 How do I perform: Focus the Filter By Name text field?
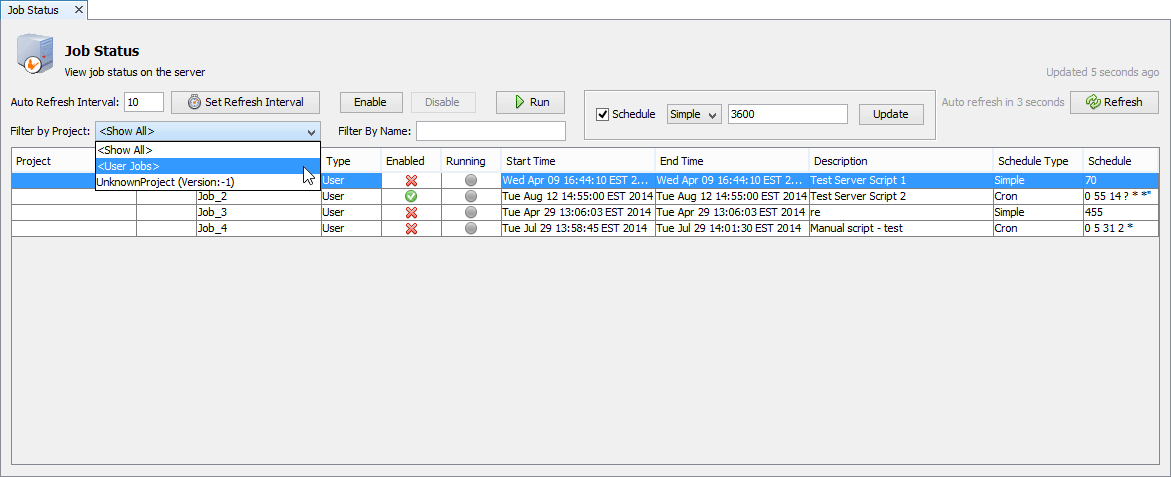pos(490,131)
